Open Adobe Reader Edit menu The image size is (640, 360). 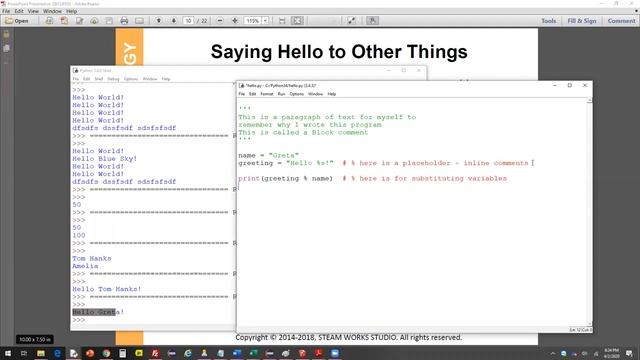point(19,11)
